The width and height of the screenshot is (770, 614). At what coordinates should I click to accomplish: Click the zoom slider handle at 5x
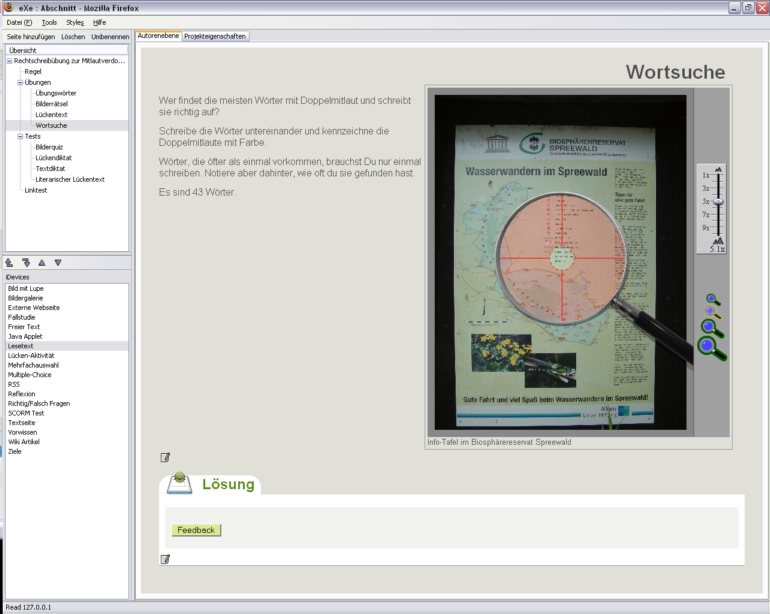(718, 201)
